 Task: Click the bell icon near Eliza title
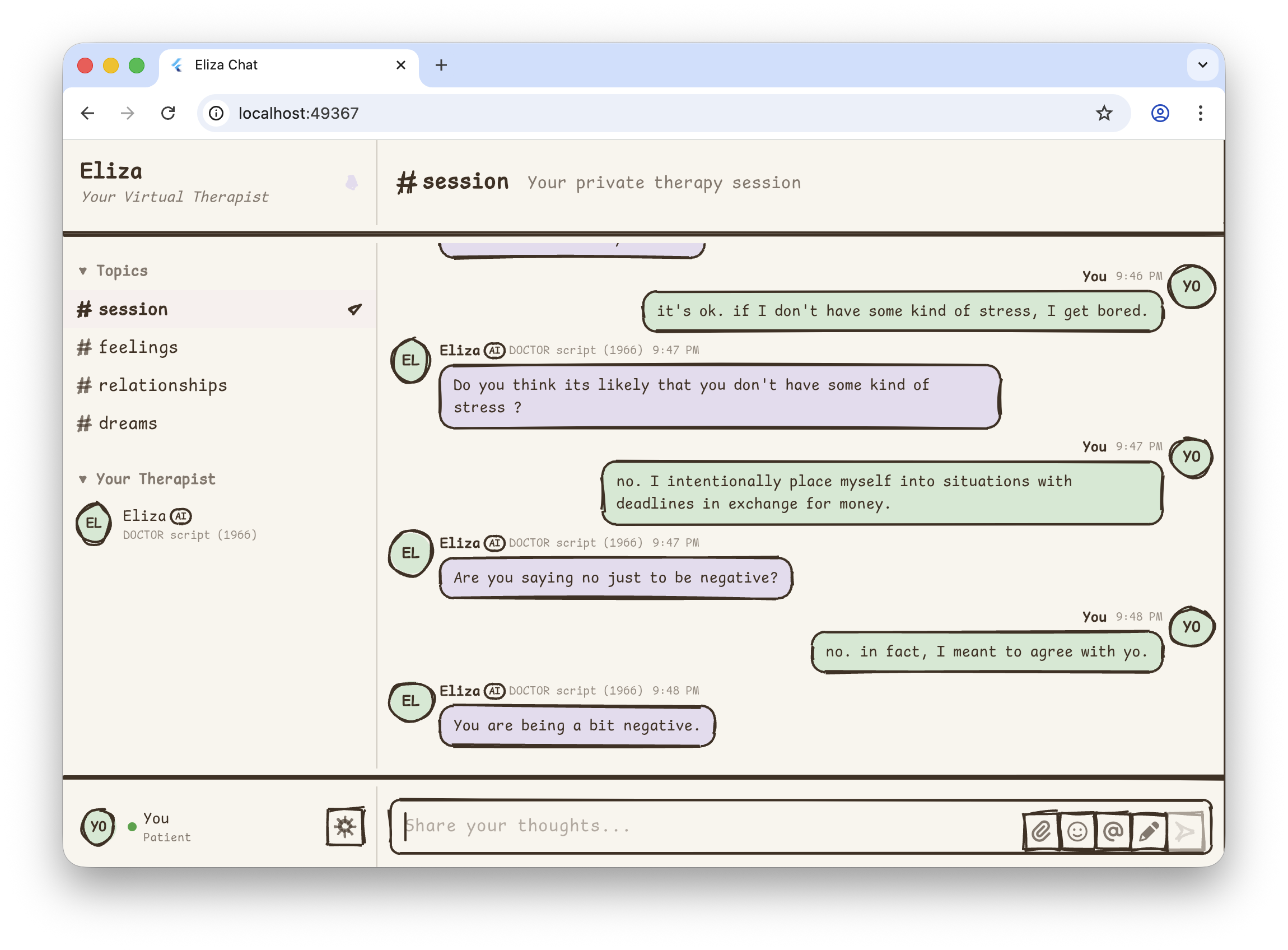pyautogui.click(x=352, y=183)
